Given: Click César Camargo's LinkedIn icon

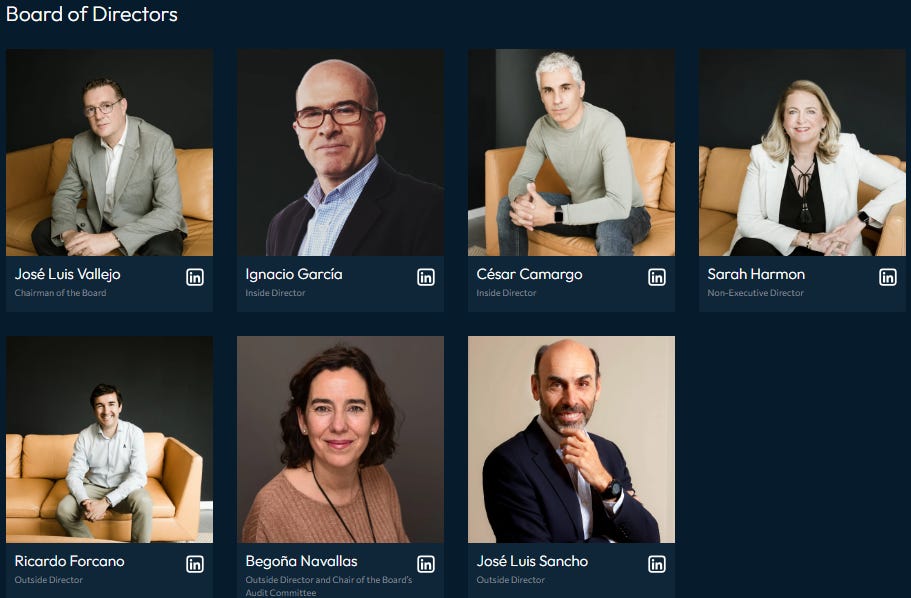Looking at the screenshot, I should [657, 277].
